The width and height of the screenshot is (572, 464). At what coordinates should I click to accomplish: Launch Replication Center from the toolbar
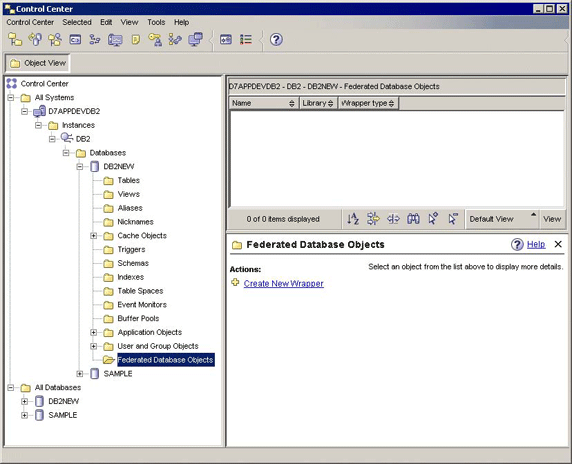(x=35, y=39)
